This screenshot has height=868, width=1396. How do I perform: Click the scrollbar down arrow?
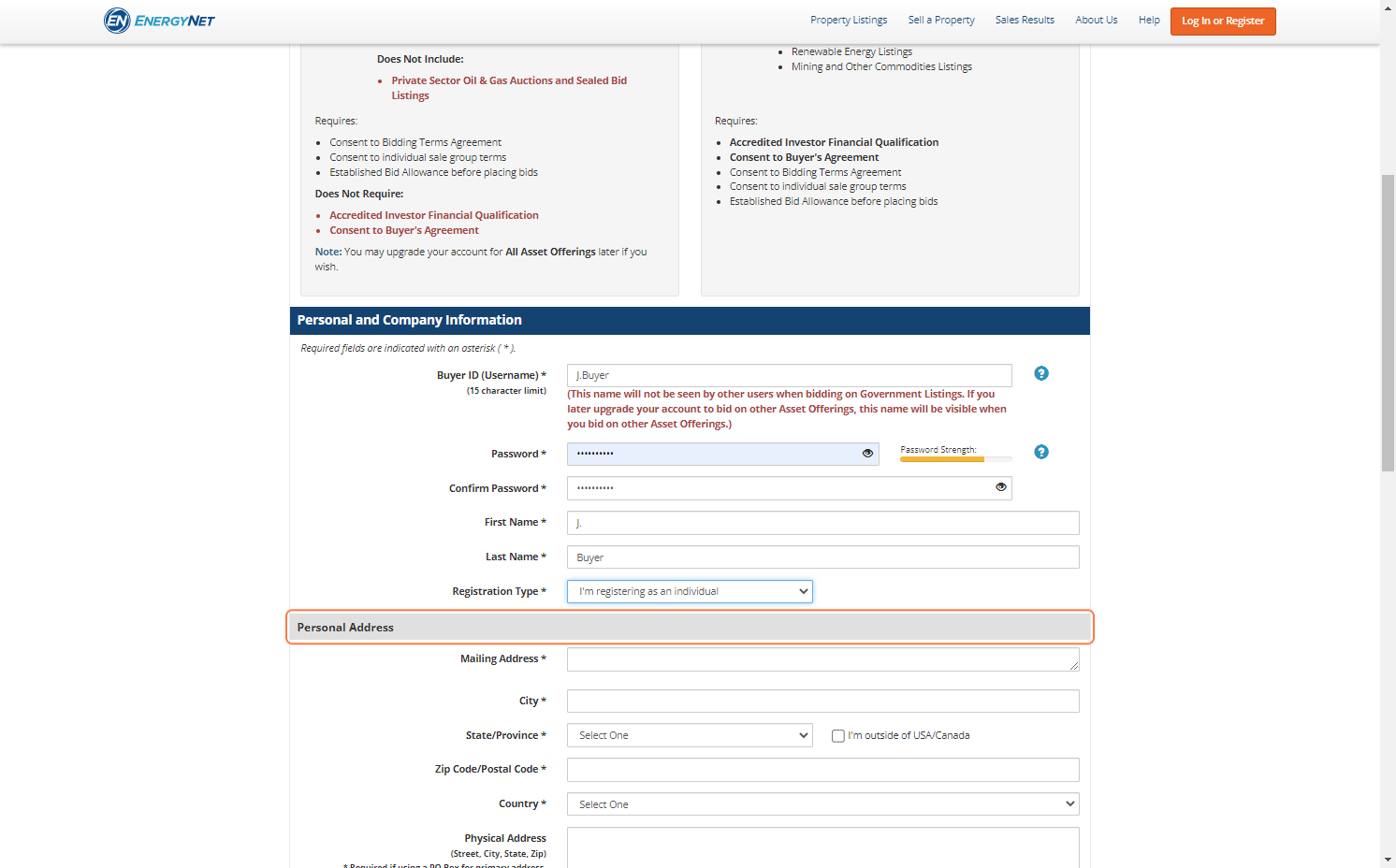(x=1389, y=860)
